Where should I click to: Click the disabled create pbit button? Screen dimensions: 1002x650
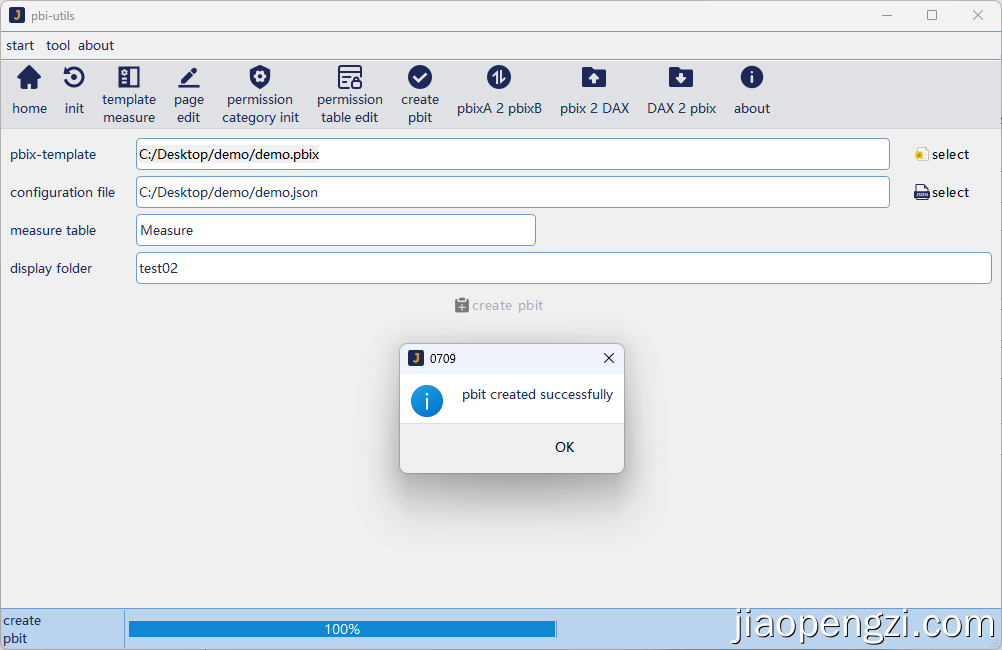pyautogui.click(x=498, y=306)
